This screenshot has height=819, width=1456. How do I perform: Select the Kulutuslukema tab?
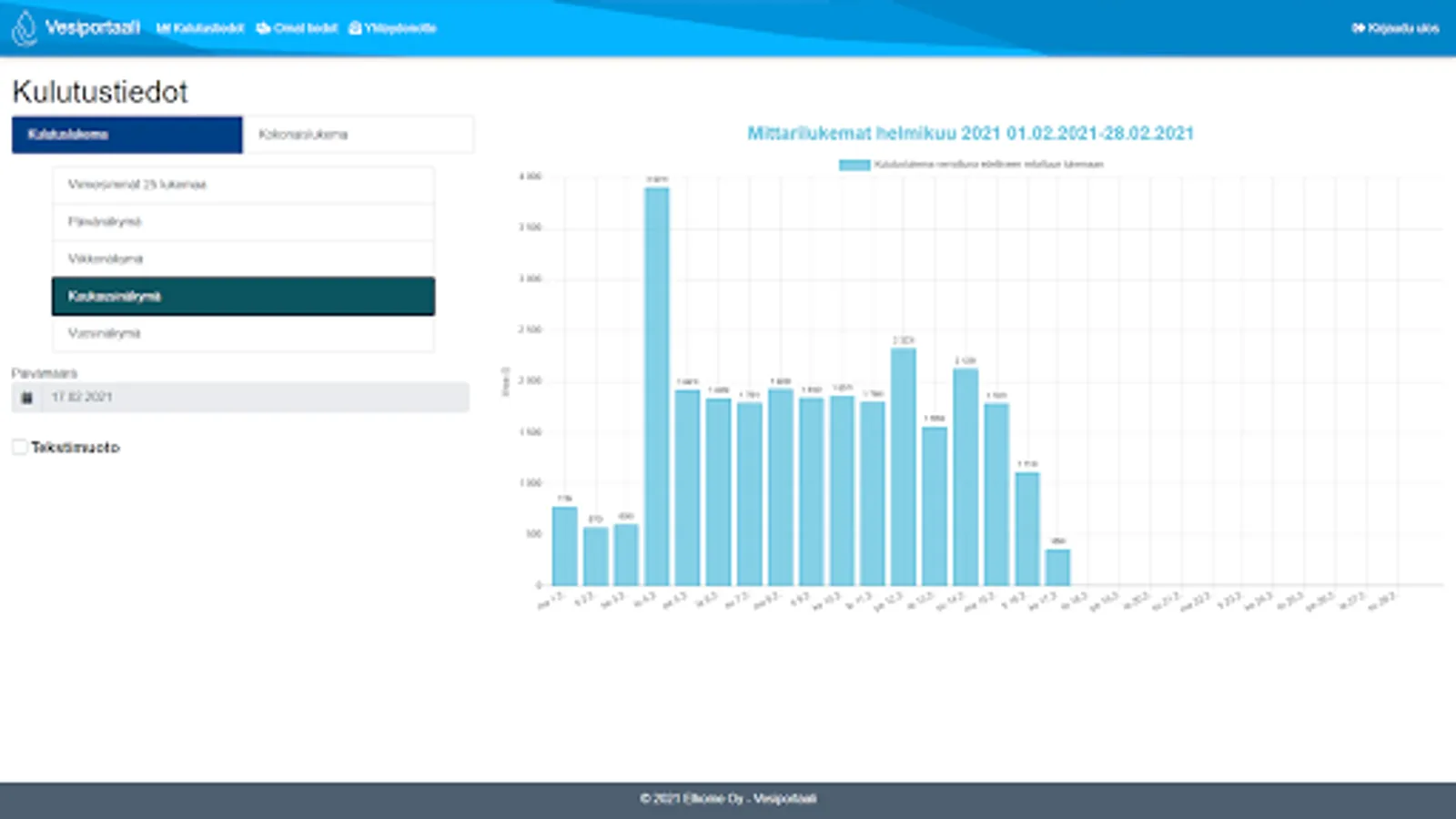126,134
